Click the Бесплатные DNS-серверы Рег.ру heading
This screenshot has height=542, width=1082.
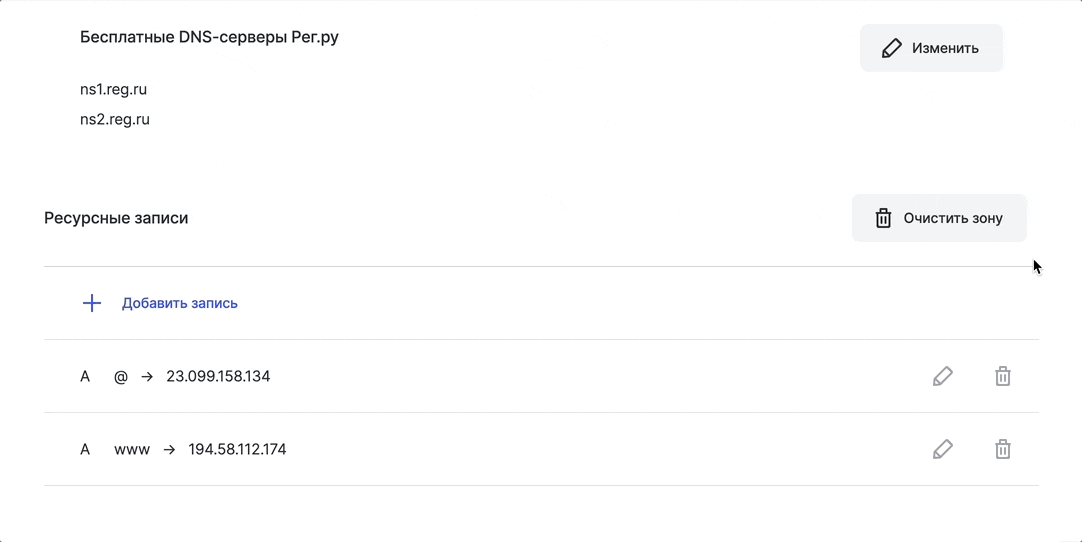point(209,37)
